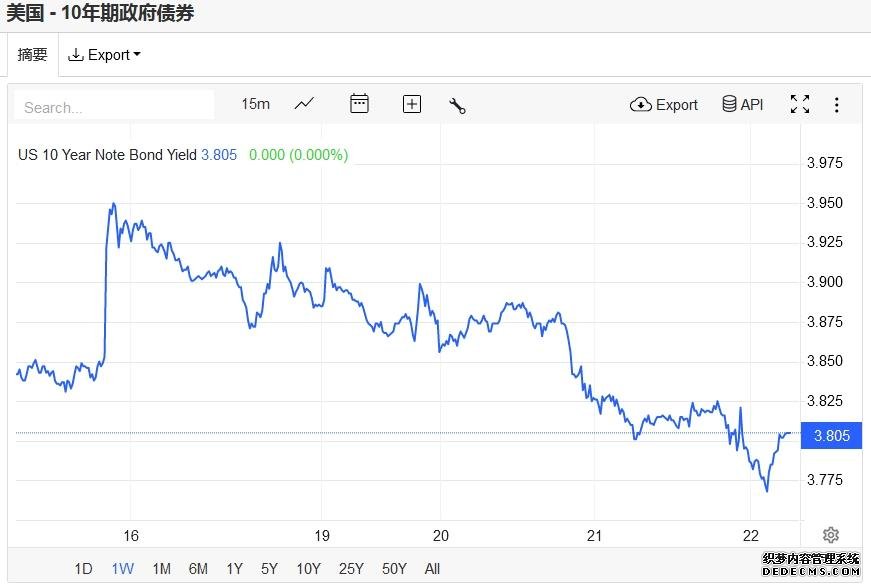The width and height of the screenshot is (871, 586).
Task: Click the gear settings icon below chart
Action: click(830, 535)
